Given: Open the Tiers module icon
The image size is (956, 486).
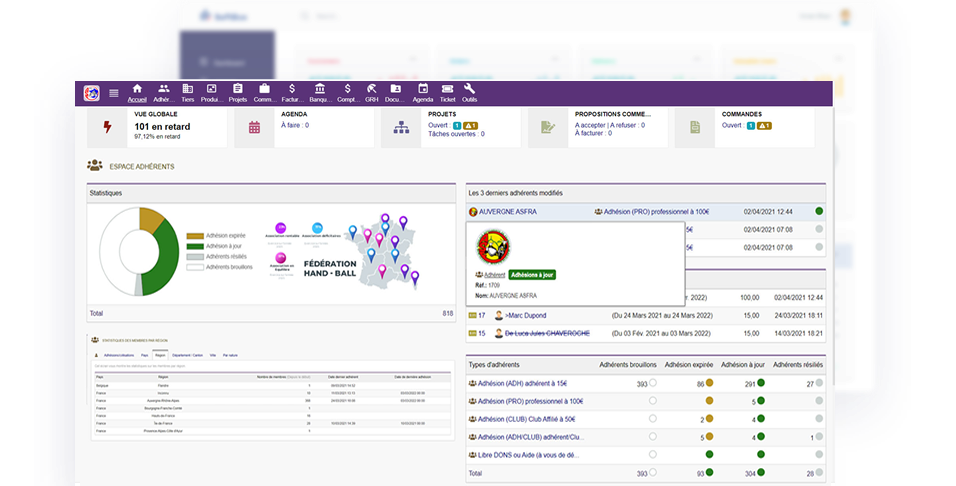Looking at the screenshot, I should (x=187, y=89).
